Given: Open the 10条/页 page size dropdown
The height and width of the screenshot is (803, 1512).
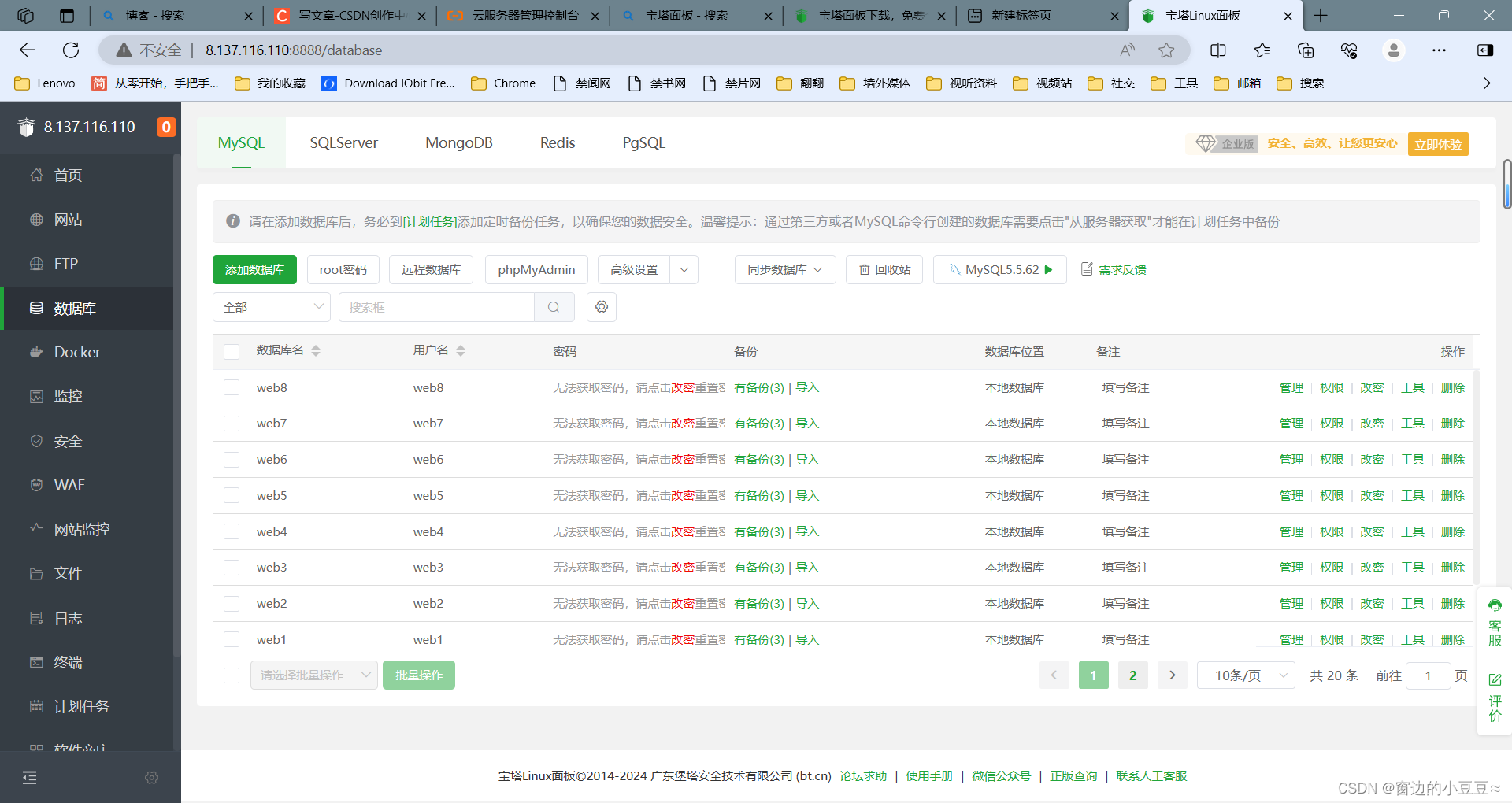Looking at the screenshot, I should pos(1246,675).
